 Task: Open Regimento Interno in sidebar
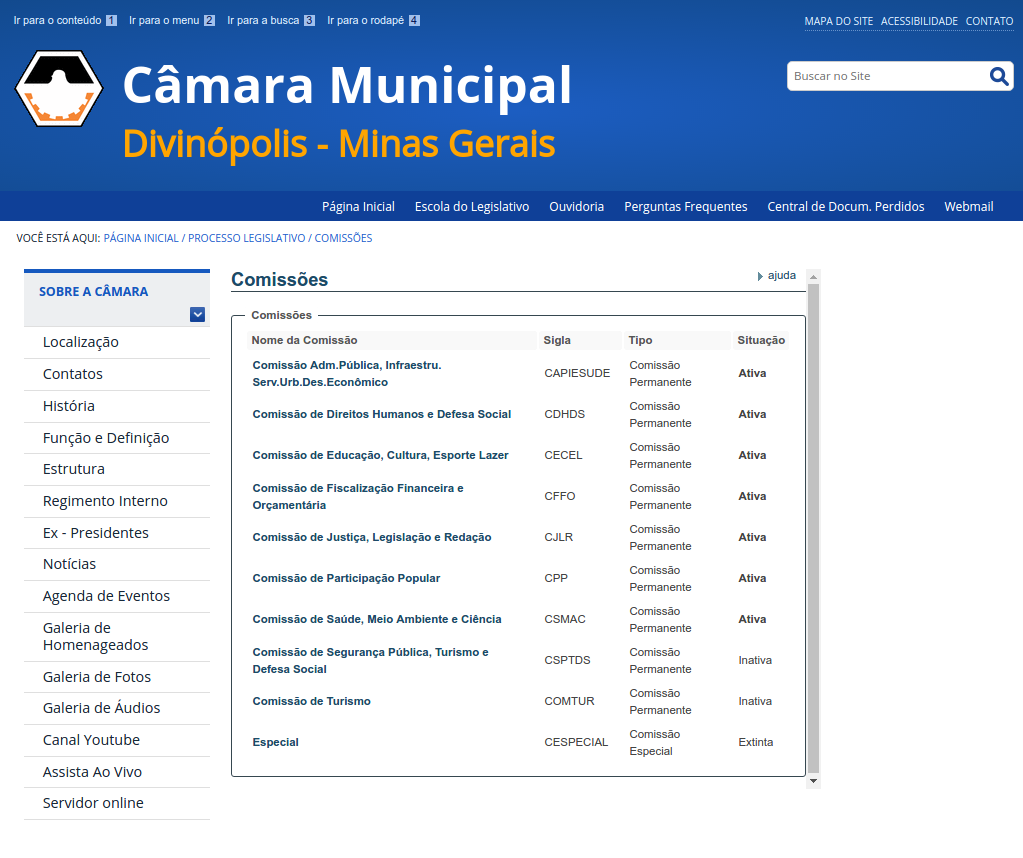(x=105, y=501)
